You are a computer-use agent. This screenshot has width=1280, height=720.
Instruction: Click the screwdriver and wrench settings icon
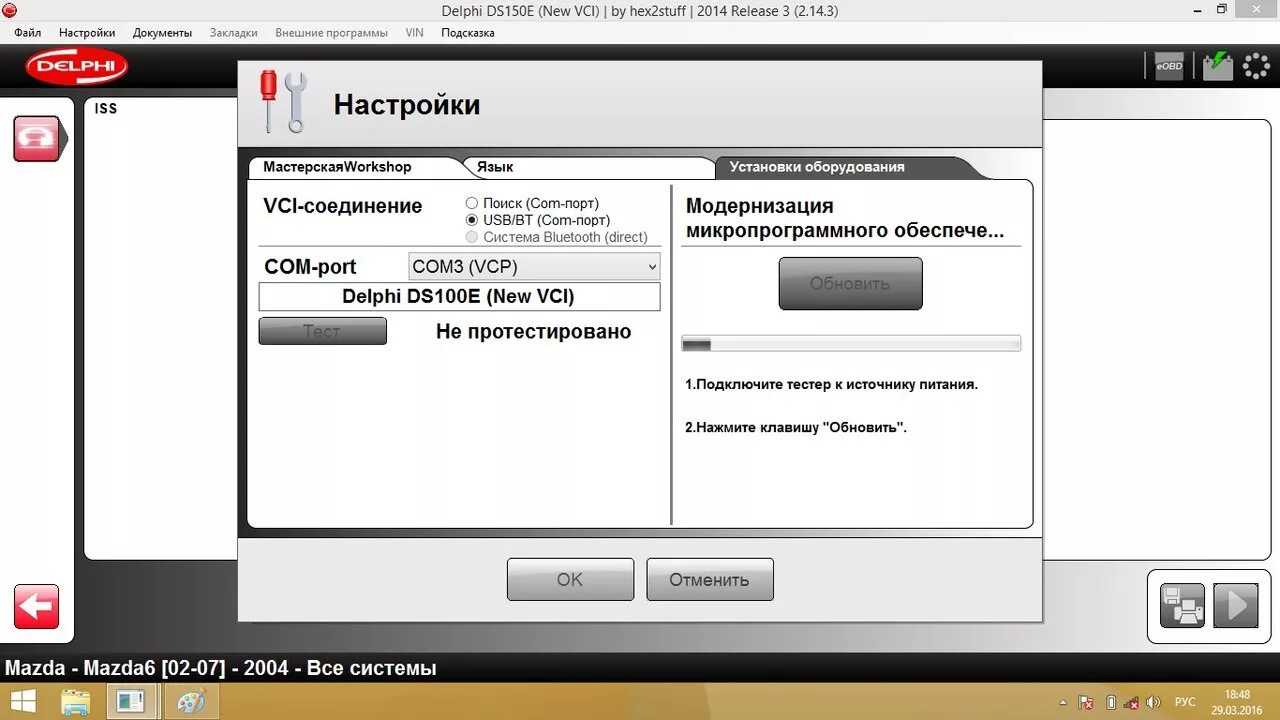(283, 102)
